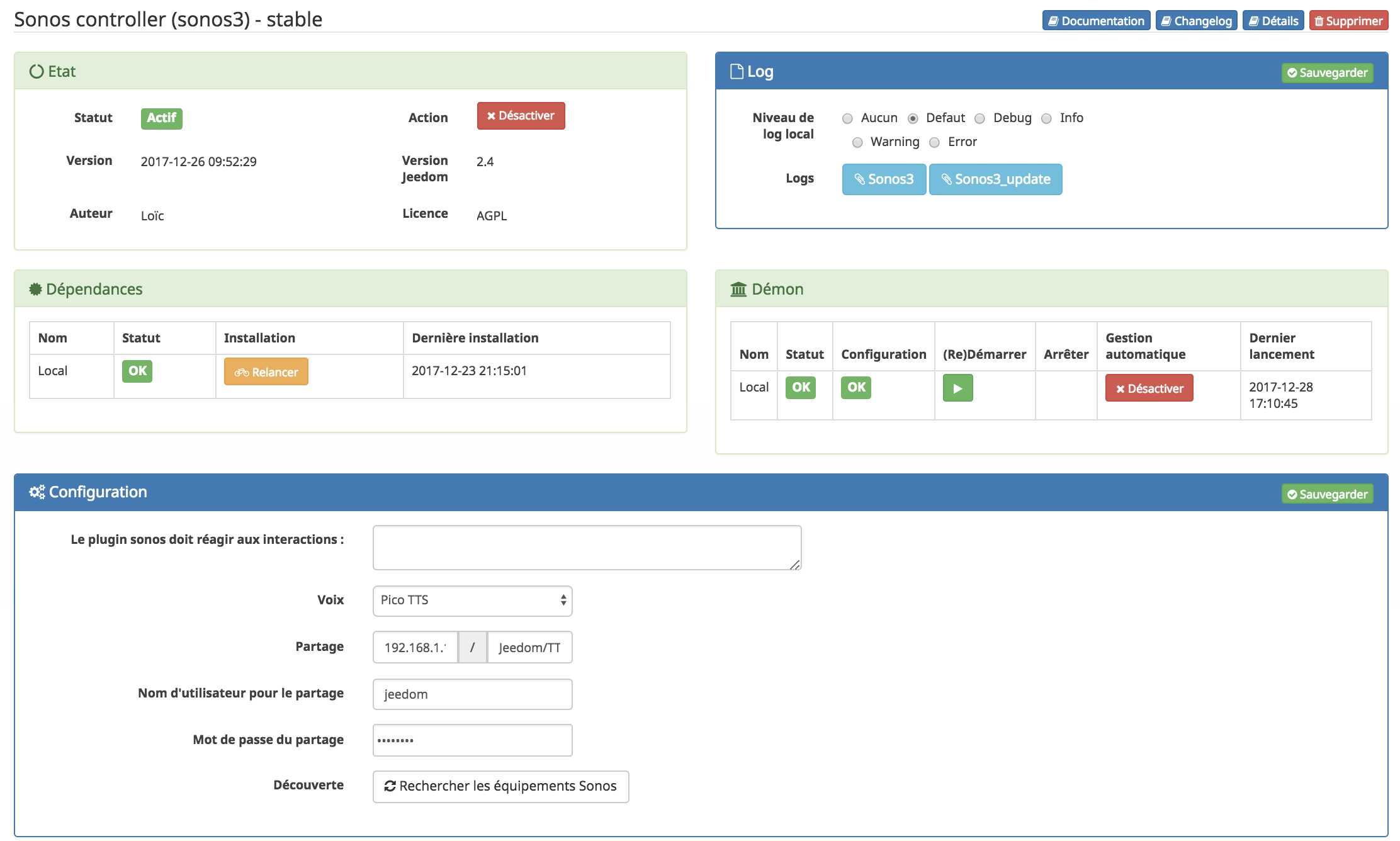Click the Log file icon in header

click(736, 72)
